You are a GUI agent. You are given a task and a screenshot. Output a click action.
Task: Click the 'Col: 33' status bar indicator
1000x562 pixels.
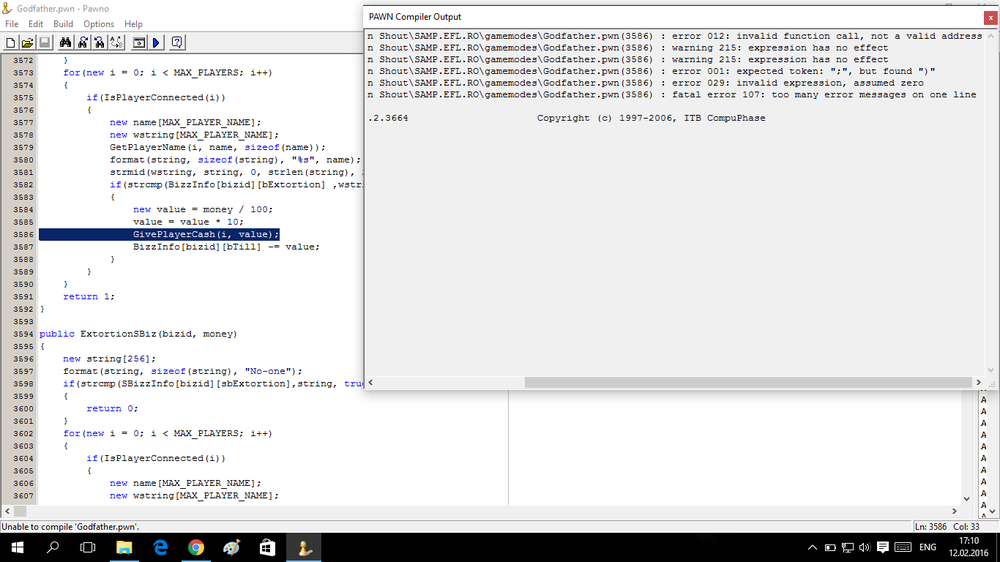pos(966,527)
